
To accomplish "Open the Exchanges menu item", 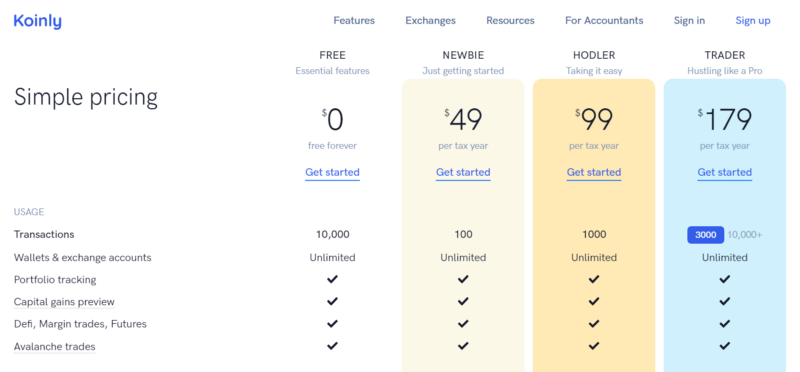I will pos(431,20).
